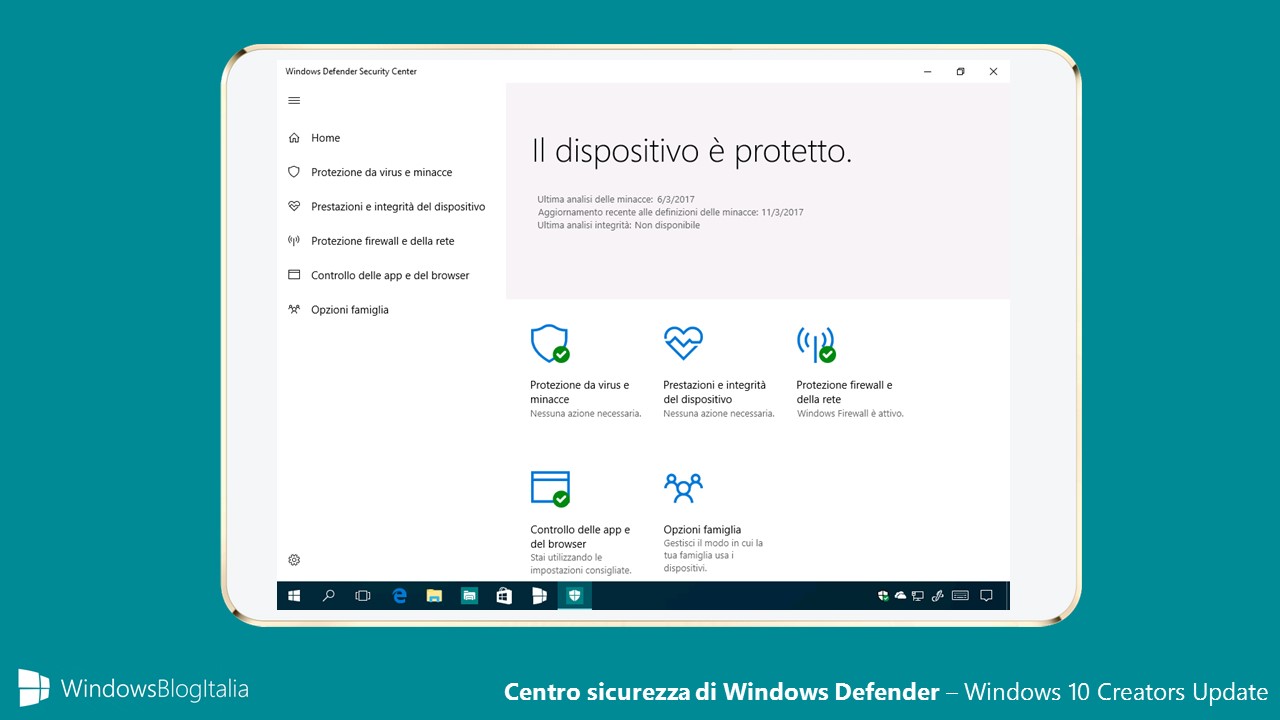Open network status tray icon
Viewport: 1280px width, 720px height.
(x=918, y=596)
